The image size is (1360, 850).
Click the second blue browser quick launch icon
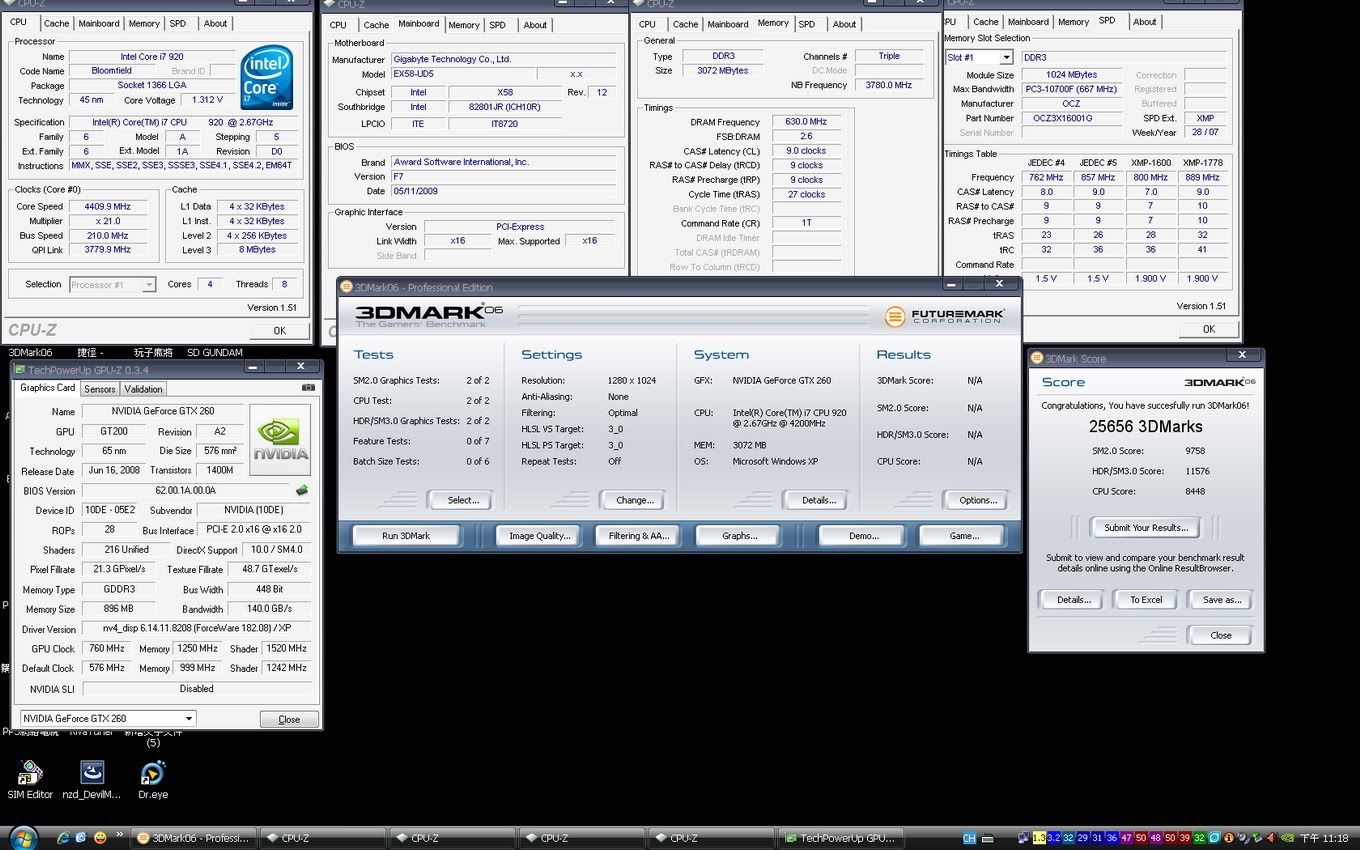pos(82,838)
